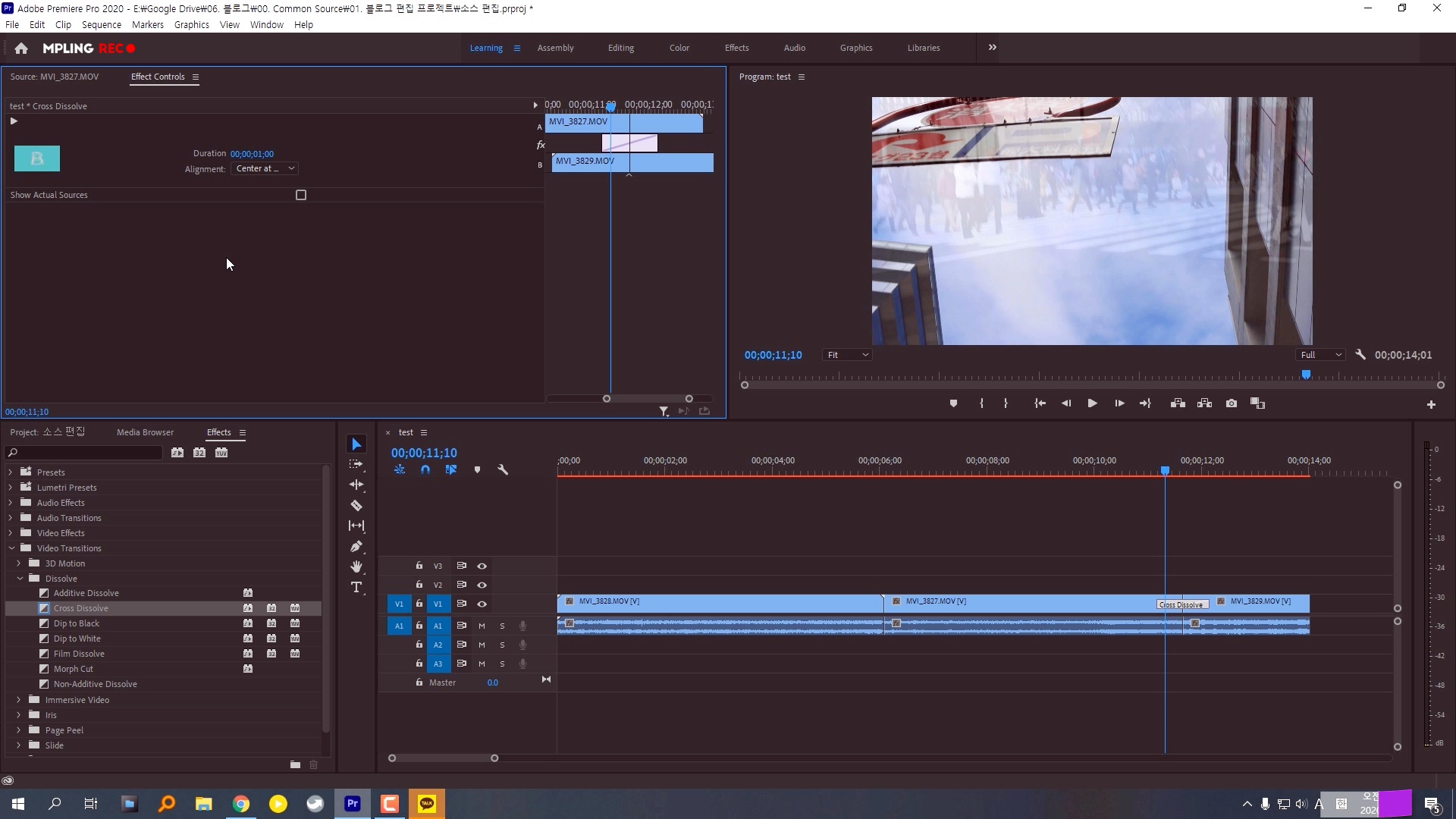
Task: Enable Show Actual Sources checkbox
Action: click(x=301, y=195)
